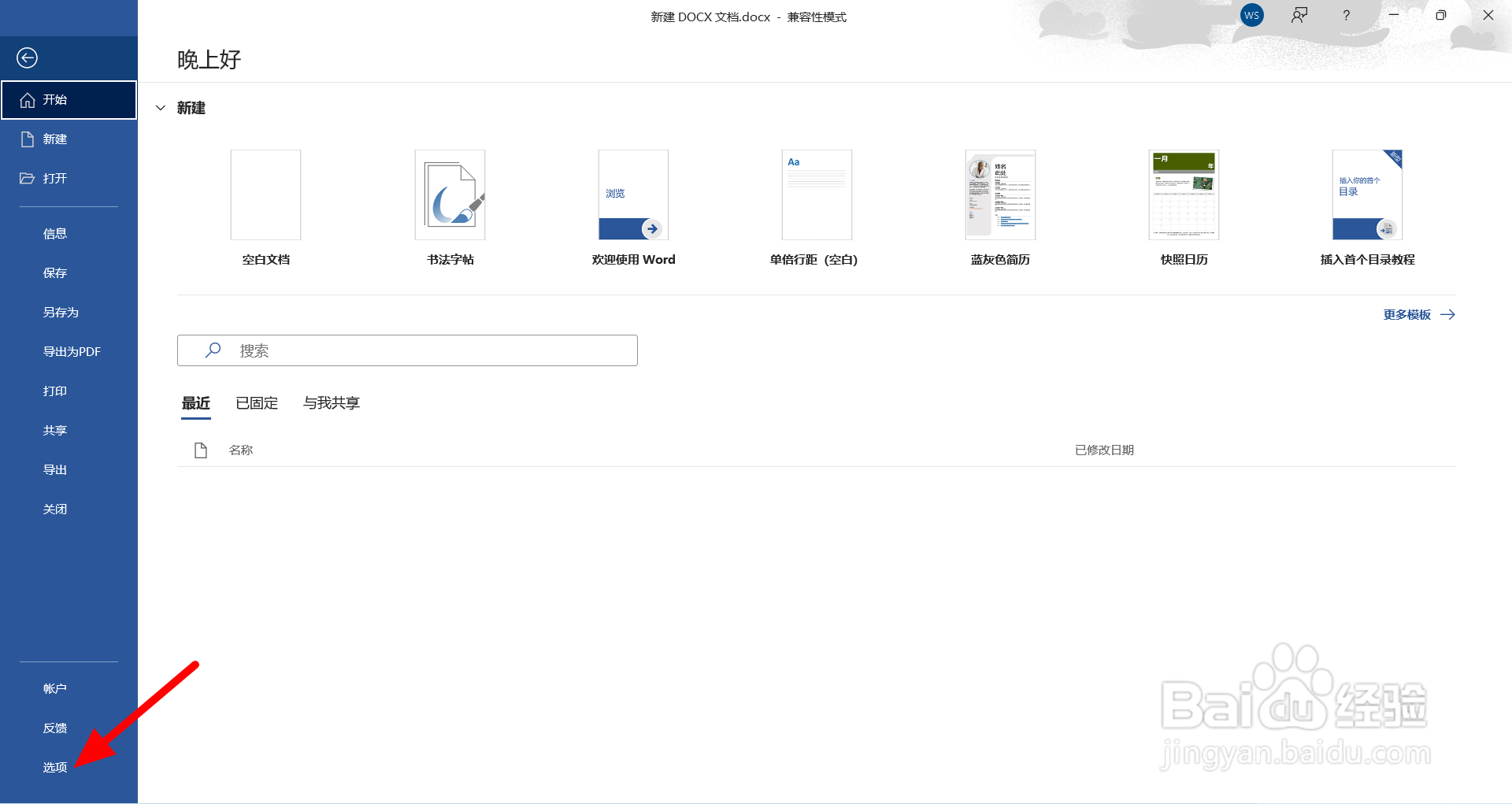Switch to the 与我共享 tab
Screen dimensions: 1512x804
pyautogui.click(x=332, y=403)
